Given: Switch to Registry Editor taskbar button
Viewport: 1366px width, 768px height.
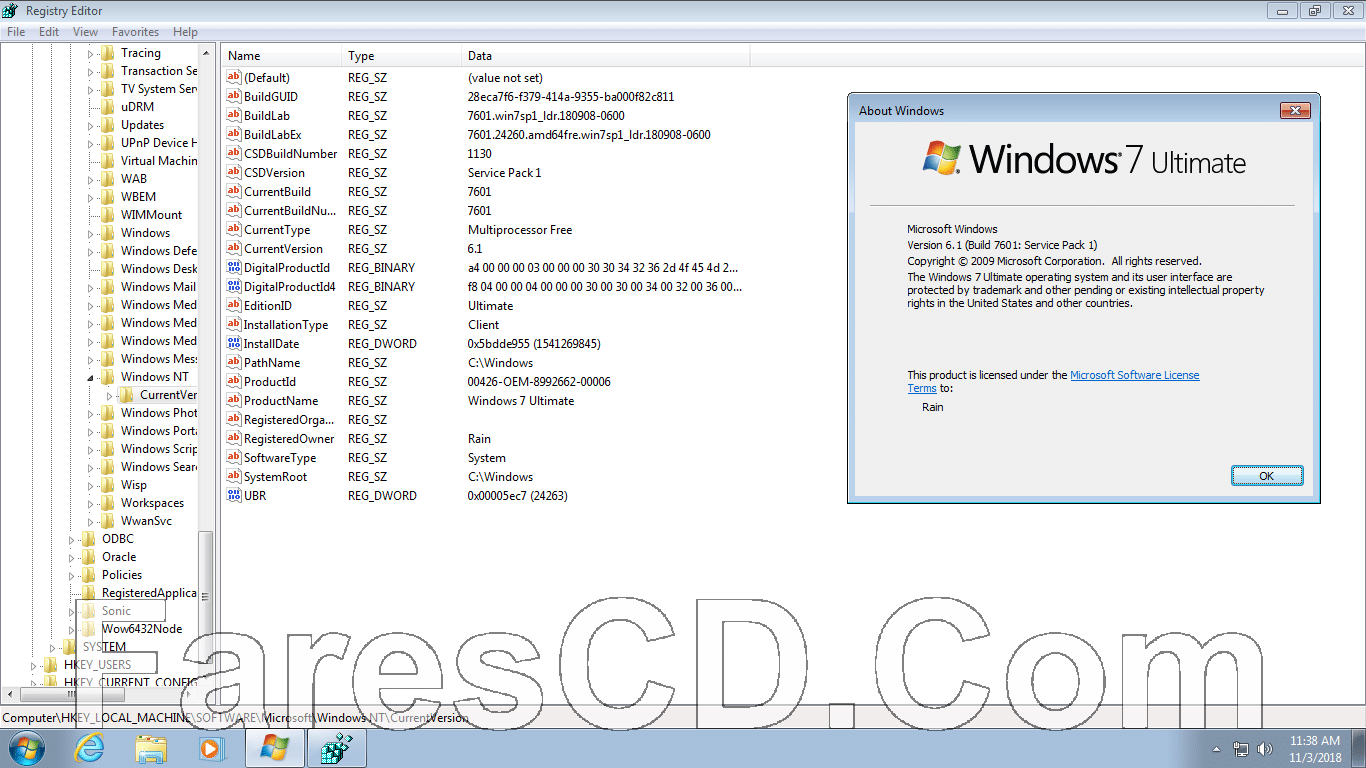Looking at the screenshot, I should [336, 748].
